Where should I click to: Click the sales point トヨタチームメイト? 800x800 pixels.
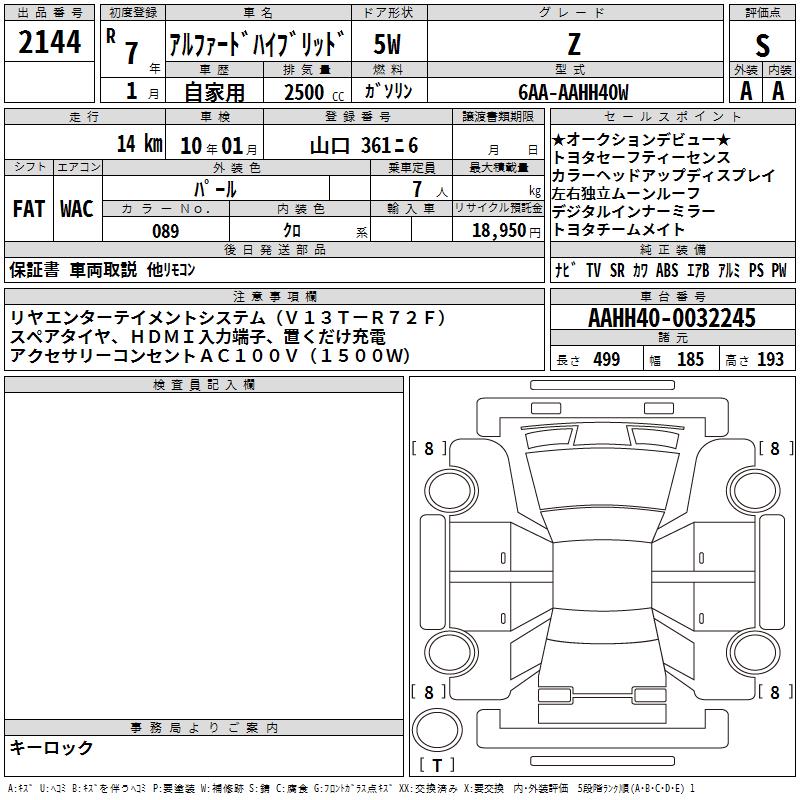tap(618, 229)
